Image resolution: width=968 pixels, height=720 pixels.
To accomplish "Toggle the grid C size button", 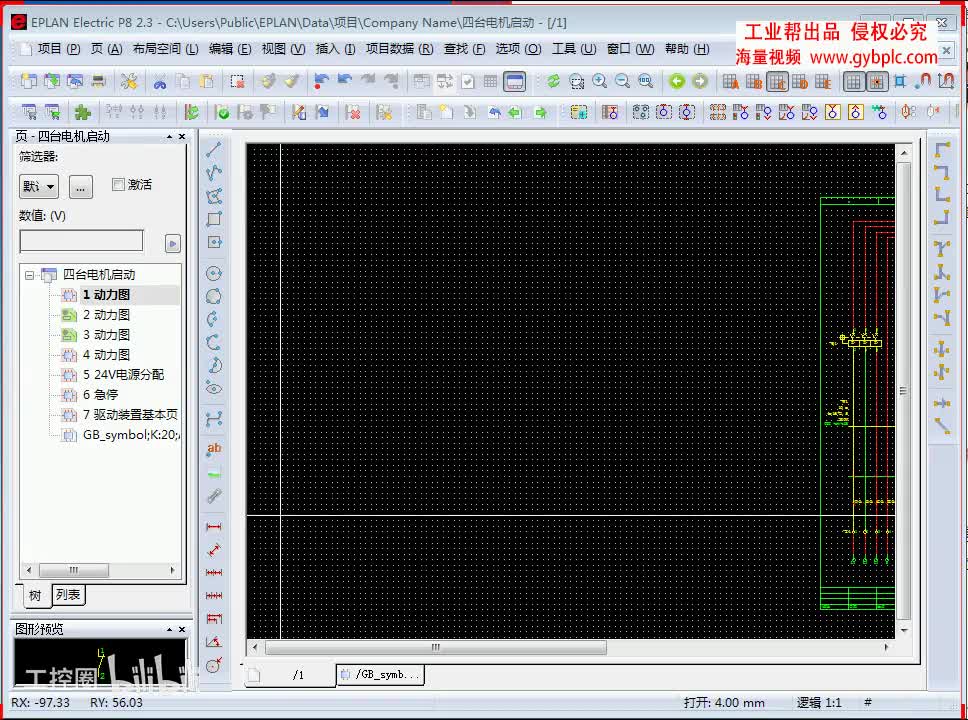I will 777,81.
